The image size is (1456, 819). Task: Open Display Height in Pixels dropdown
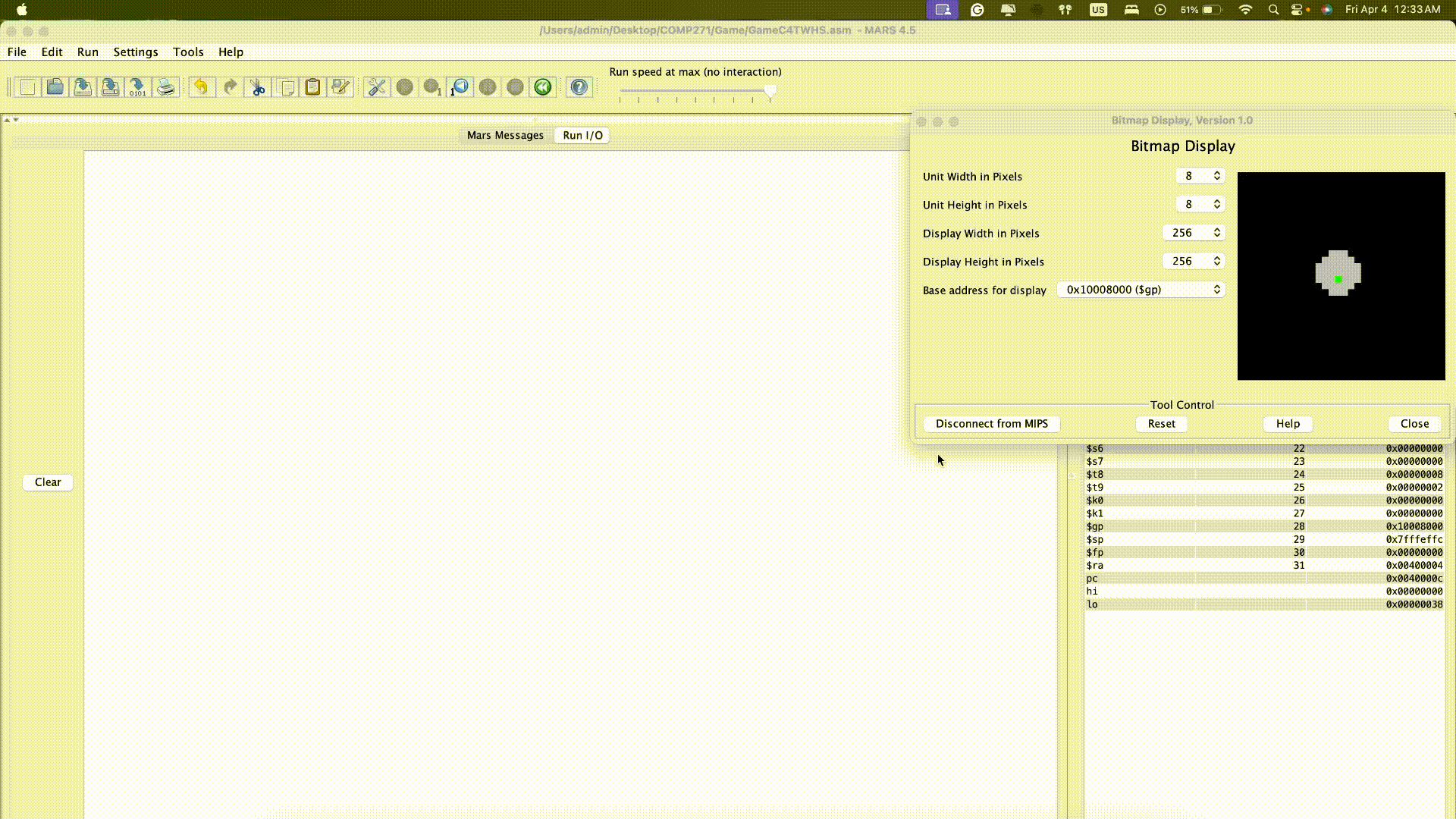[x=1193, y=261]
